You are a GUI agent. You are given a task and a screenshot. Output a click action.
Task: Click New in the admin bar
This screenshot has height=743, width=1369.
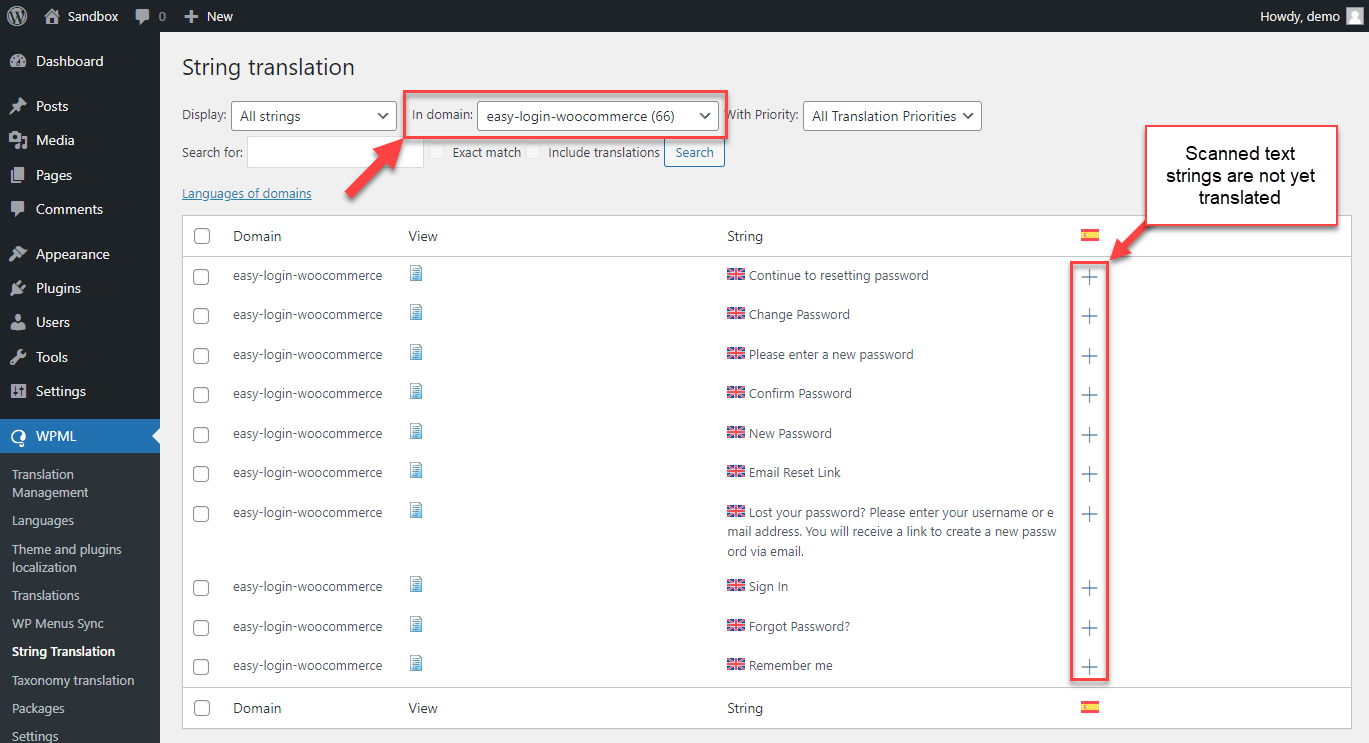coord(209,16)
